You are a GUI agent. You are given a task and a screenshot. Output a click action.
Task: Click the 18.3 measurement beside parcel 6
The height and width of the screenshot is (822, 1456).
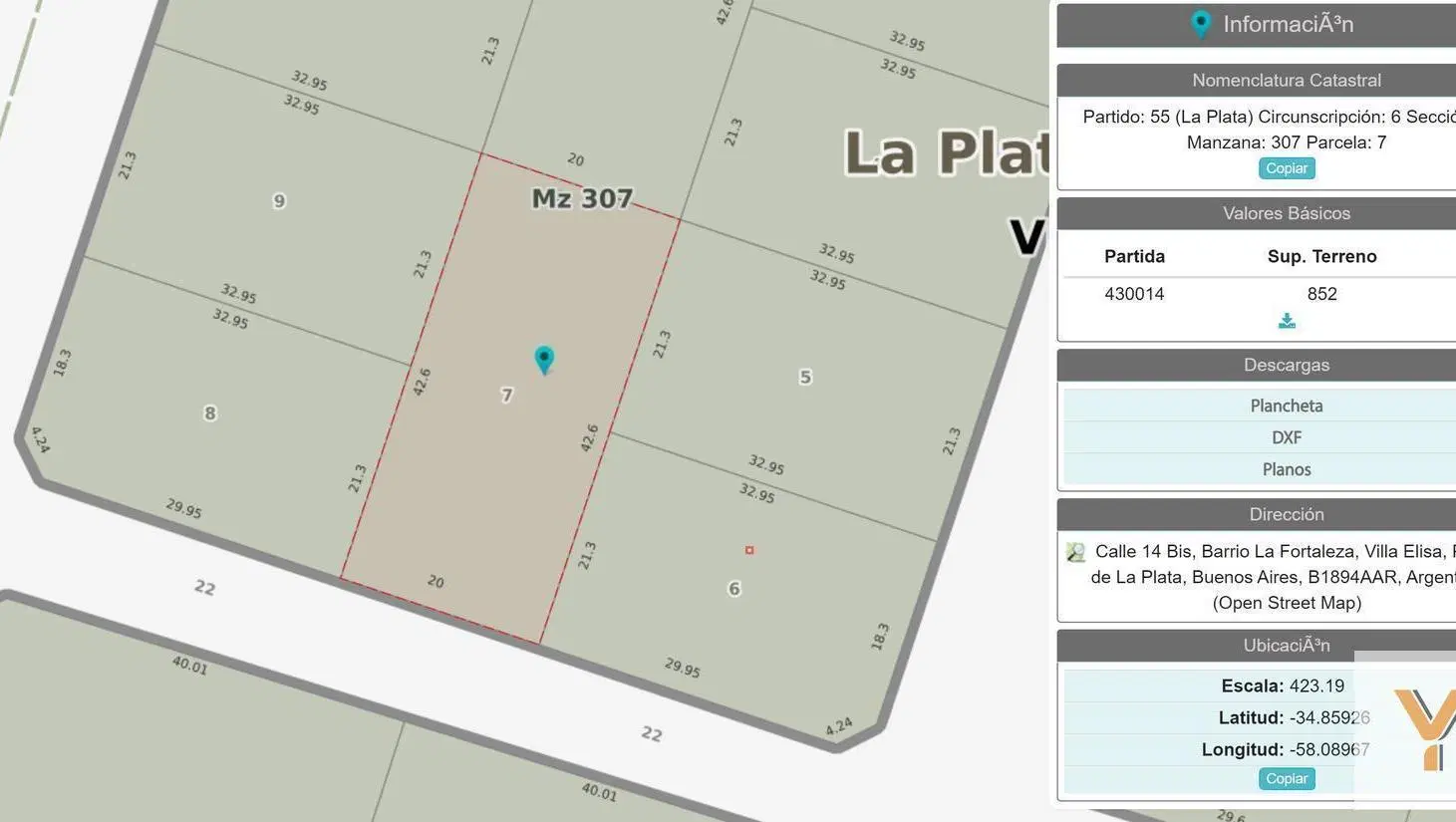[879, 637]
